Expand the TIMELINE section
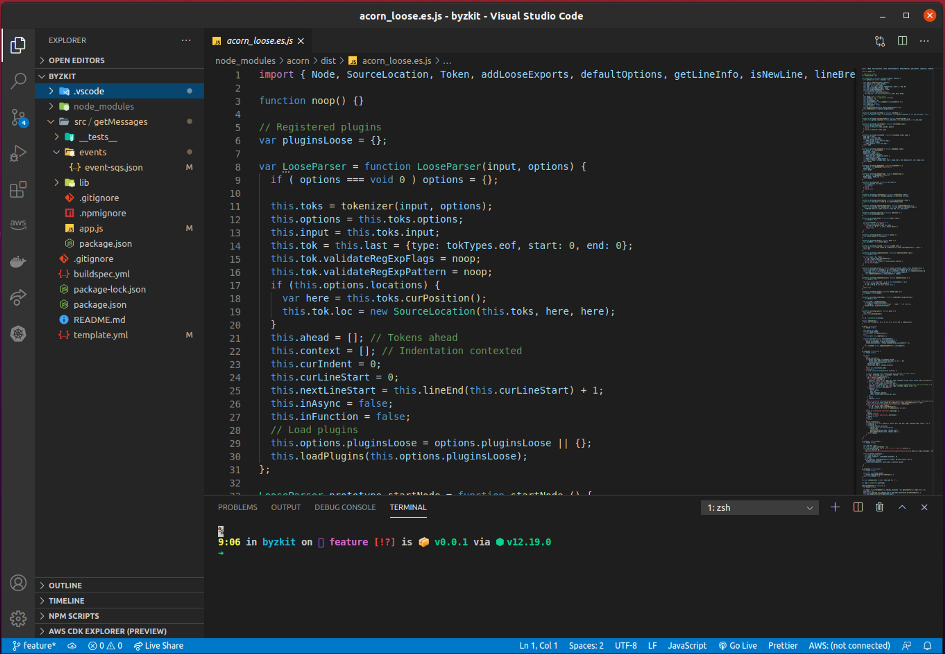 [x=119, y=601]
